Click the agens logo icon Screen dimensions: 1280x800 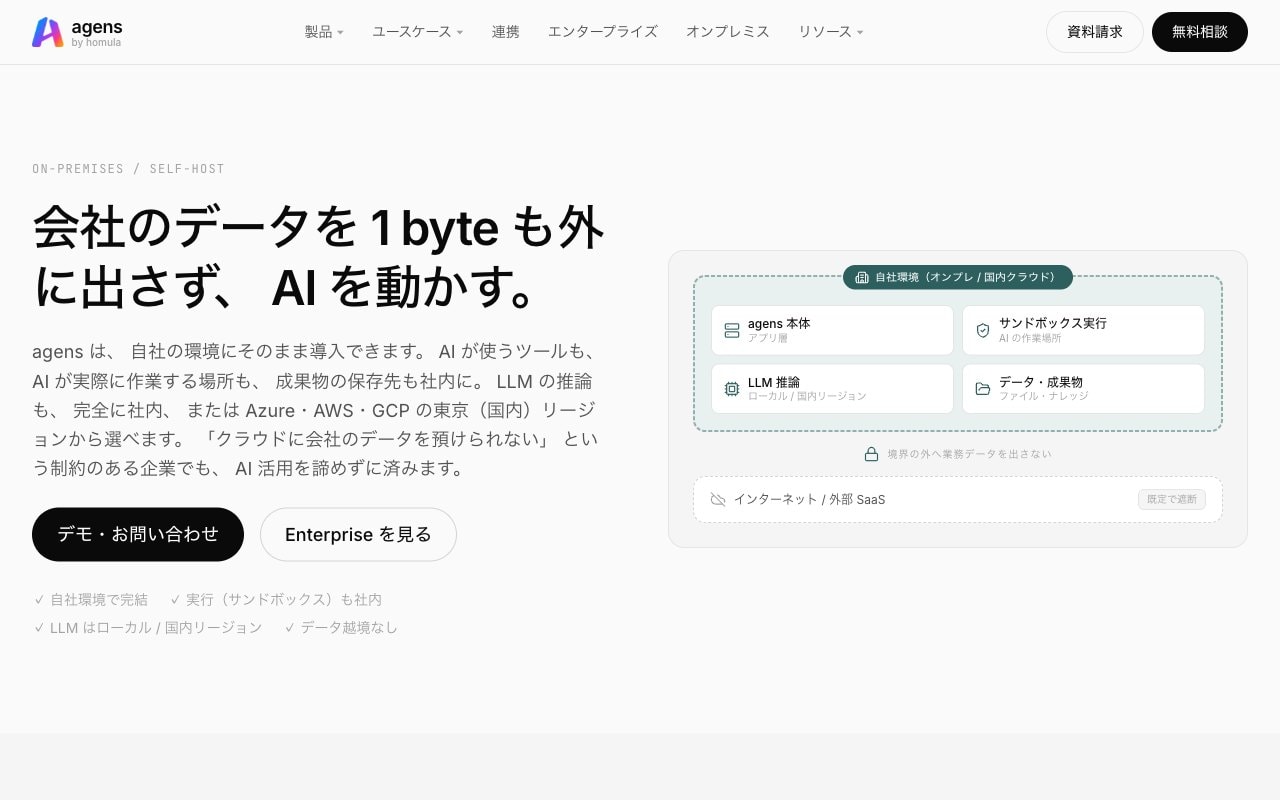point(47,32)
